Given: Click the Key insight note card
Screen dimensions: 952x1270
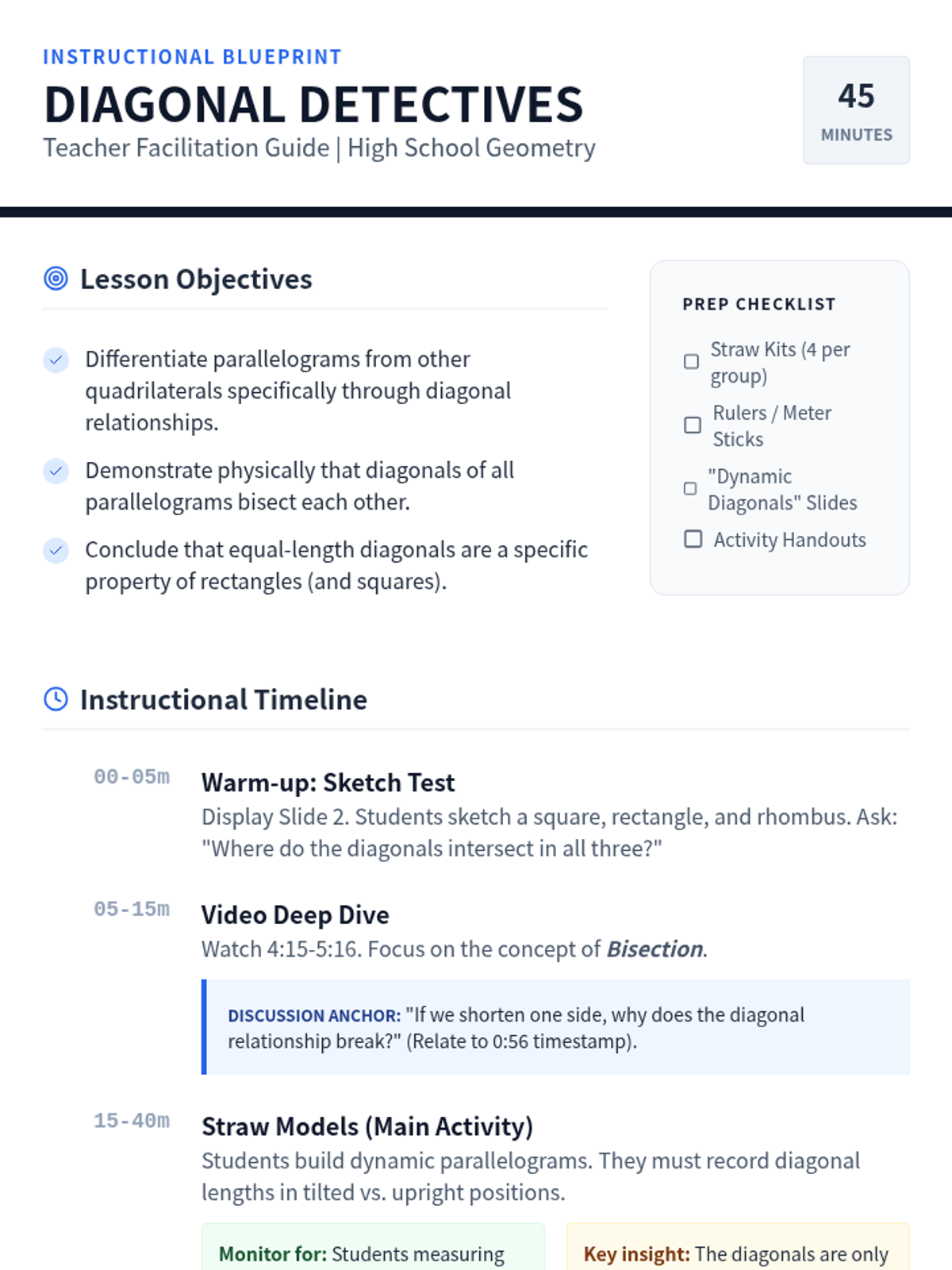Looking at the screenshot, I should pyautogui.click(x=738, y=1247).
